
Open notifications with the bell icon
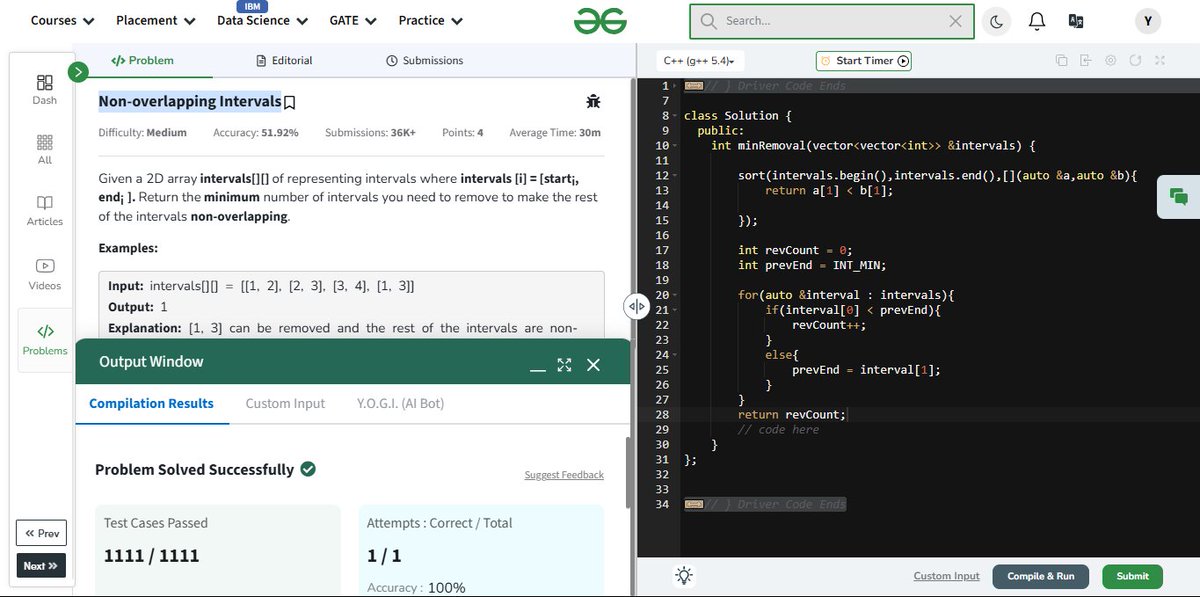tap(1036, 20)
